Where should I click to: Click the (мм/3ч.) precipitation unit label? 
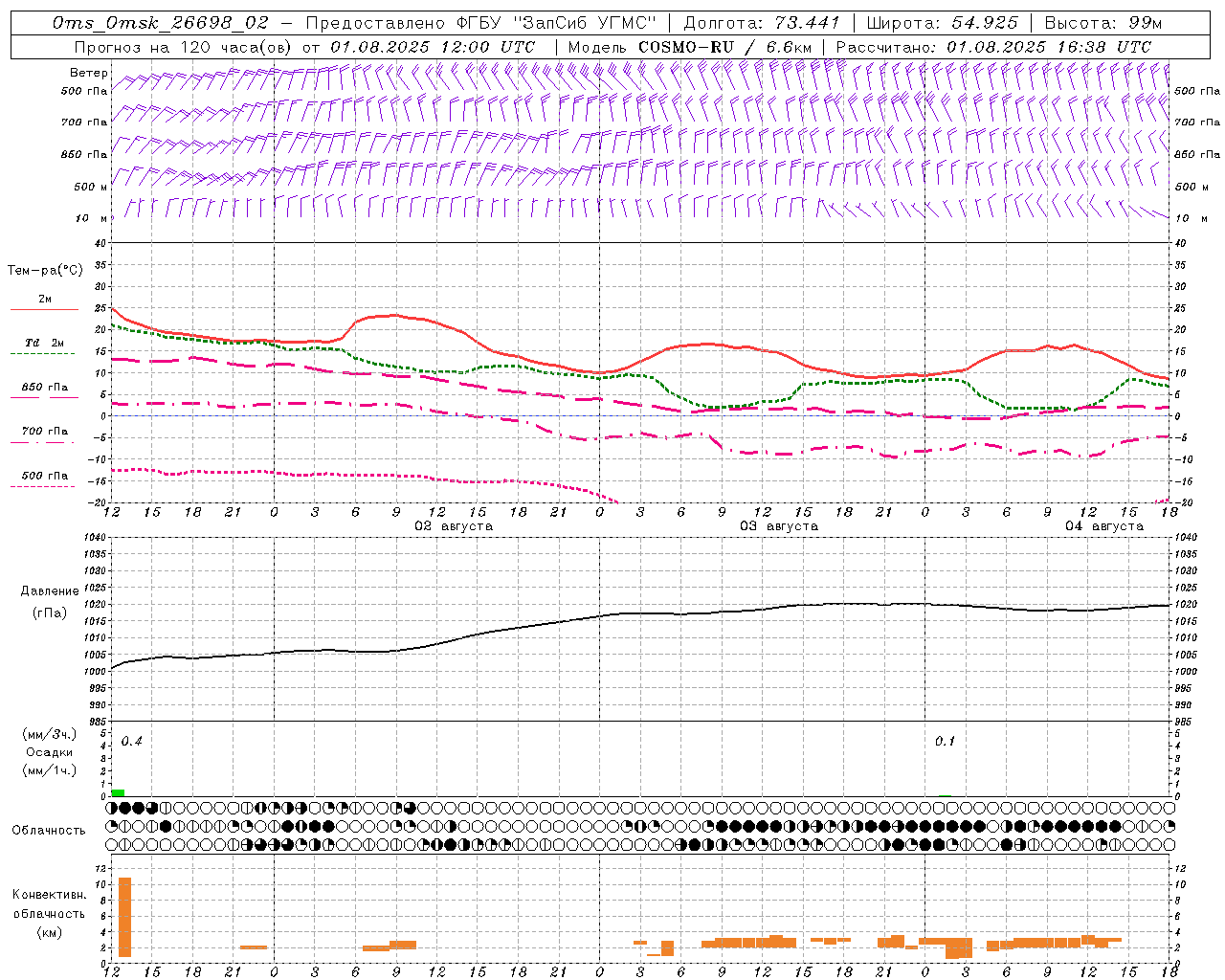pyautogui.click(x=49, y=734)
